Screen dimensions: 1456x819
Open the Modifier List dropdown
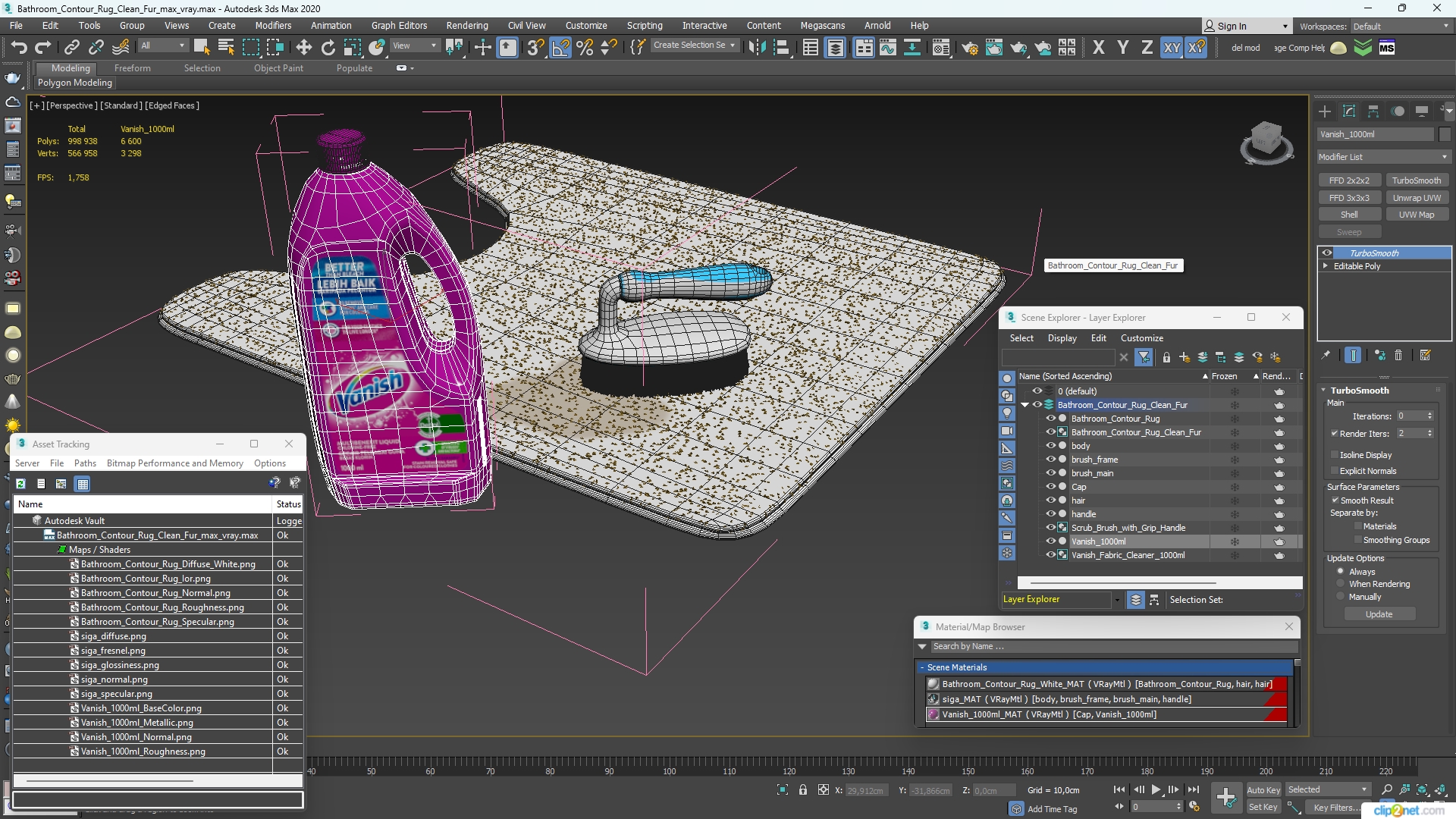coord(1384,157)
